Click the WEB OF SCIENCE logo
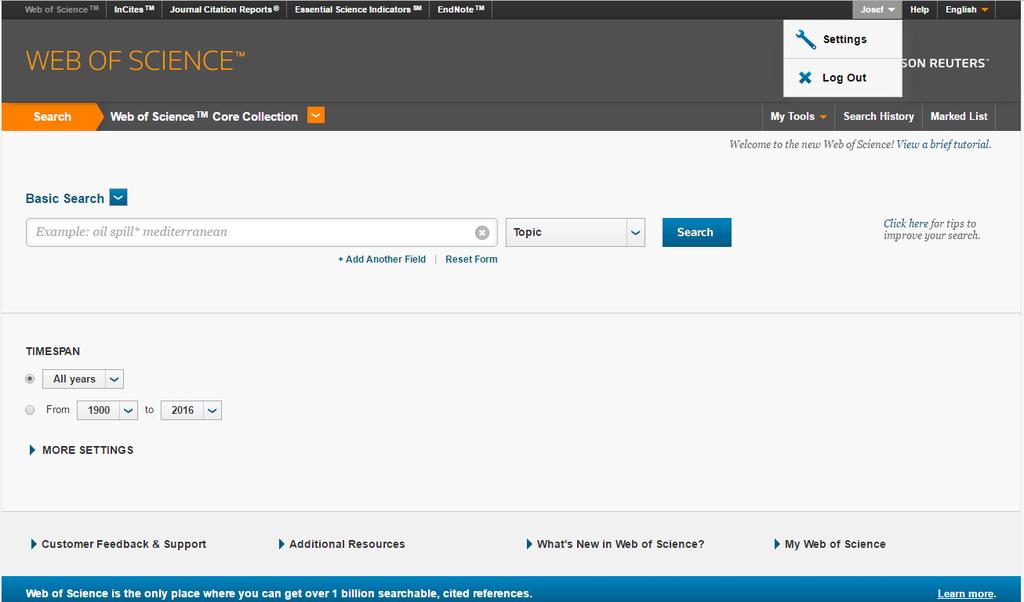Image resolution: width=1024 pixels, height=602 pixels. 135,61
